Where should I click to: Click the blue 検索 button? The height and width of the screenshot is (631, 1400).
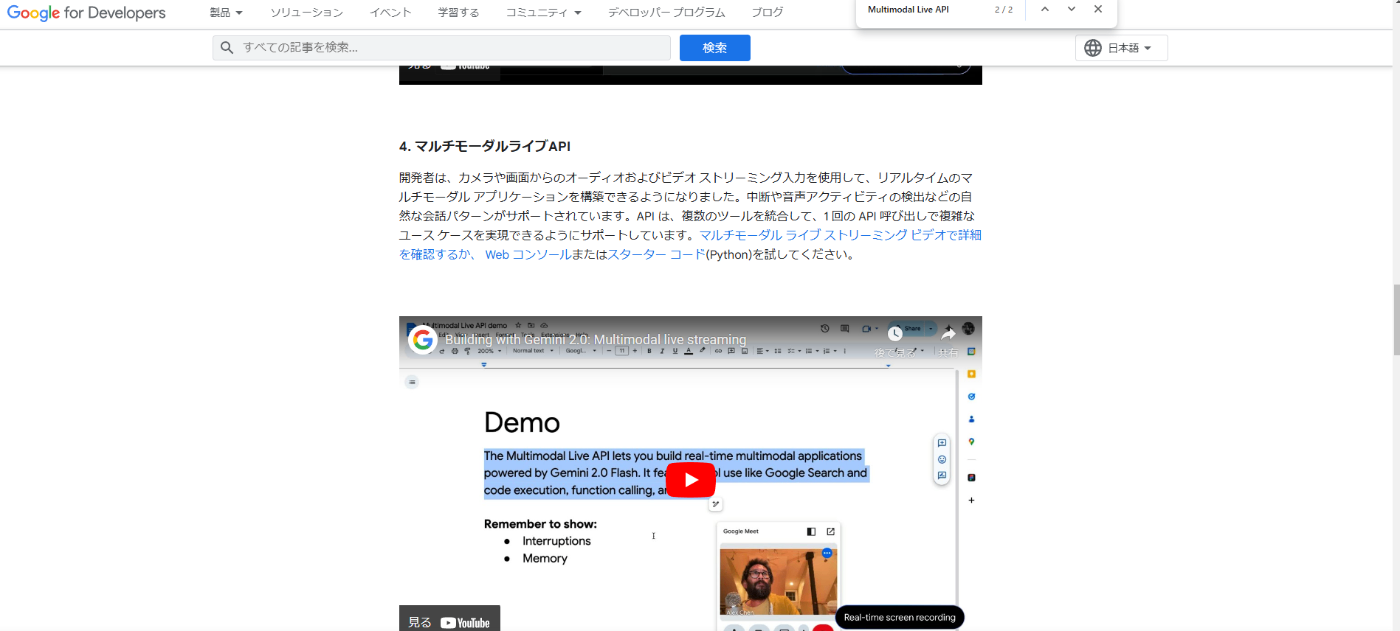point(715,48)
